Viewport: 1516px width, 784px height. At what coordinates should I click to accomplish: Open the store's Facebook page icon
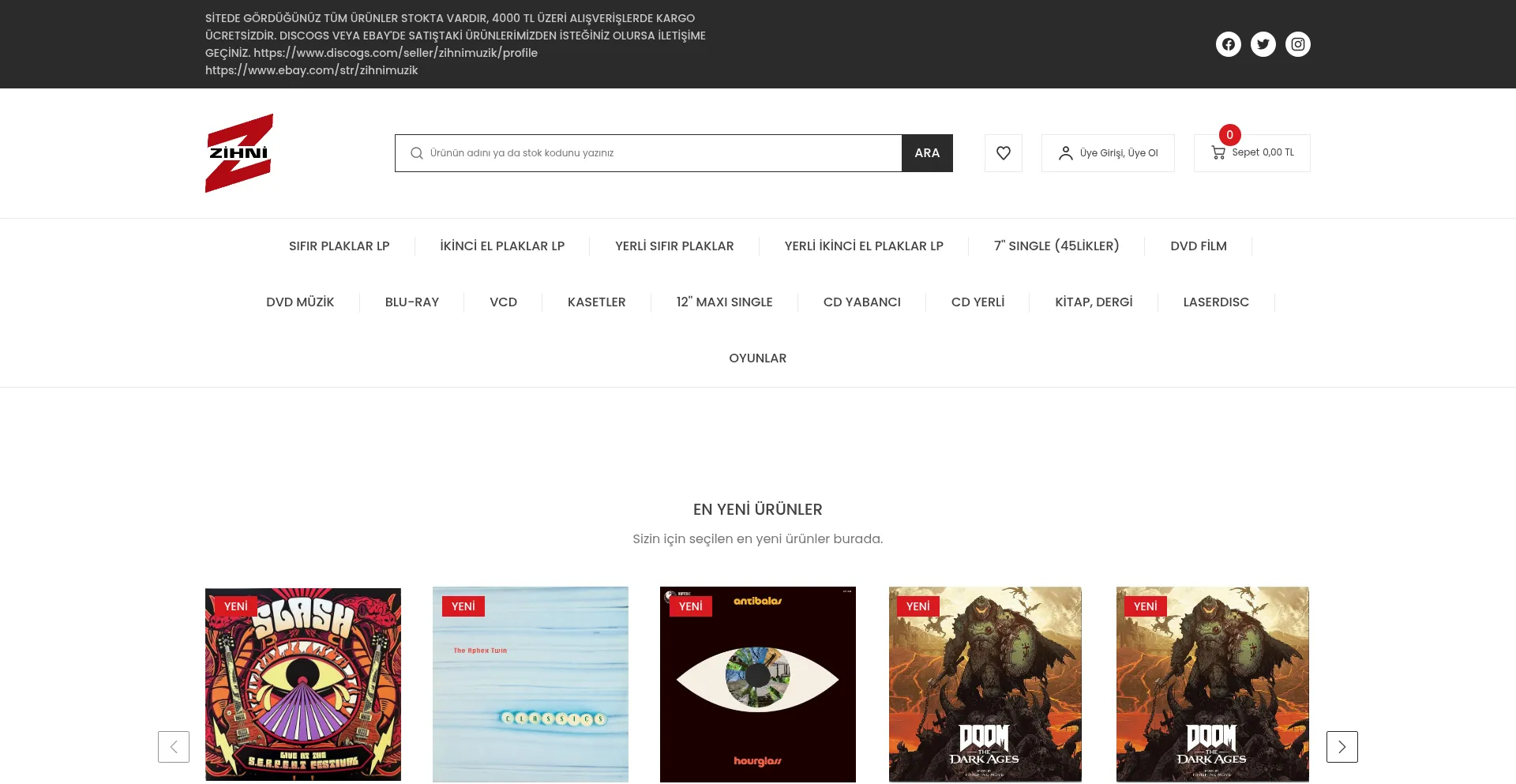pyautogui.click(x=1229, y=44)
